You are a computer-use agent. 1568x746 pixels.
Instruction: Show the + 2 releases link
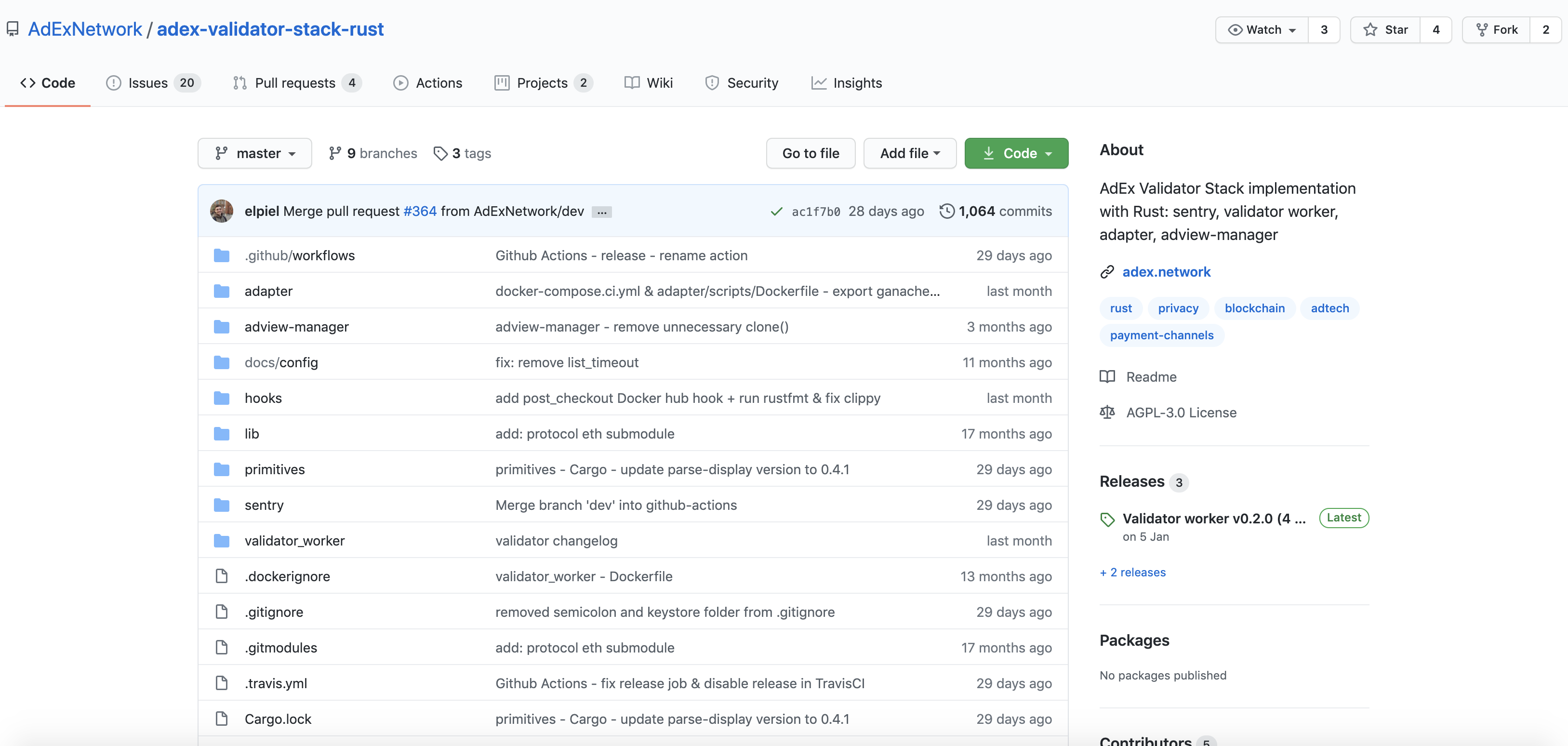tap(1132, 572)
